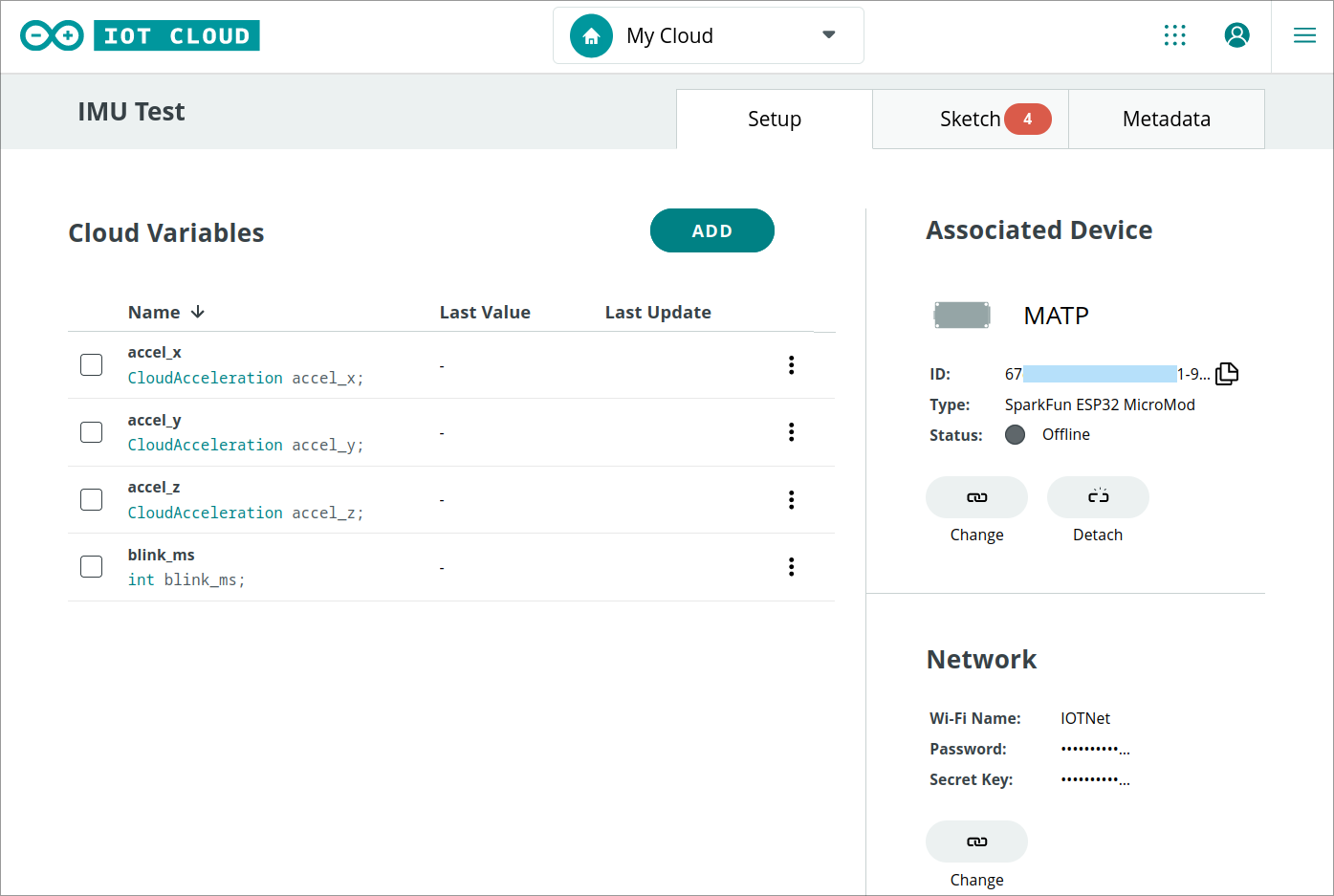Click Change under the Network section
Viewport: 1334px width, 896px height.
click(976, 841)
